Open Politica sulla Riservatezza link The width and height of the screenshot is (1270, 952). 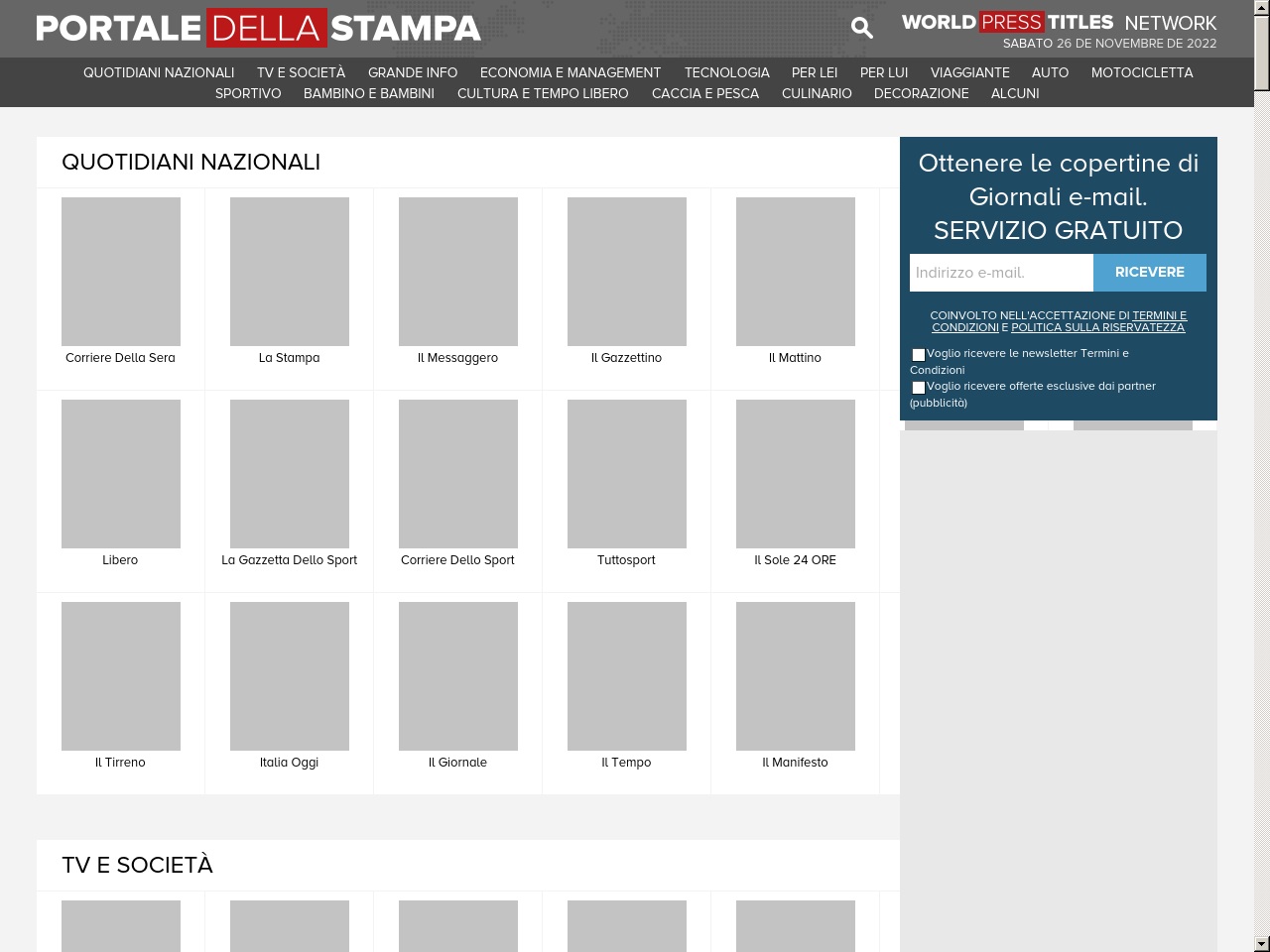[1097, 327]
